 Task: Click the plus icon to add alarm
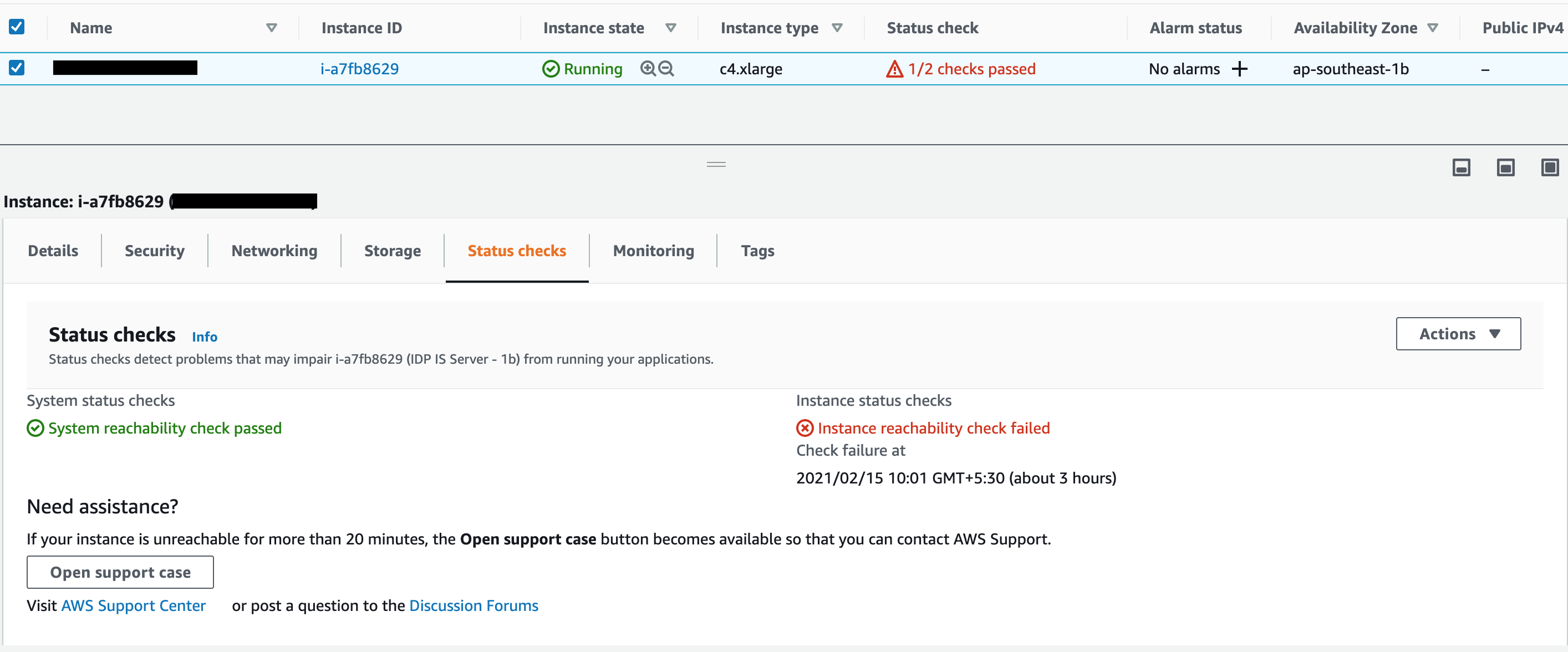pyautogui.click(x=1239, y=69)
